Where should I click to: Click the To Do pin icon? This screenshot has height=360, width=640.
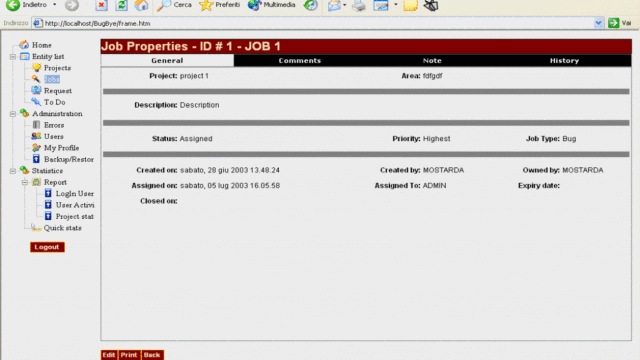pyautogui.click(x=36, y=102)
